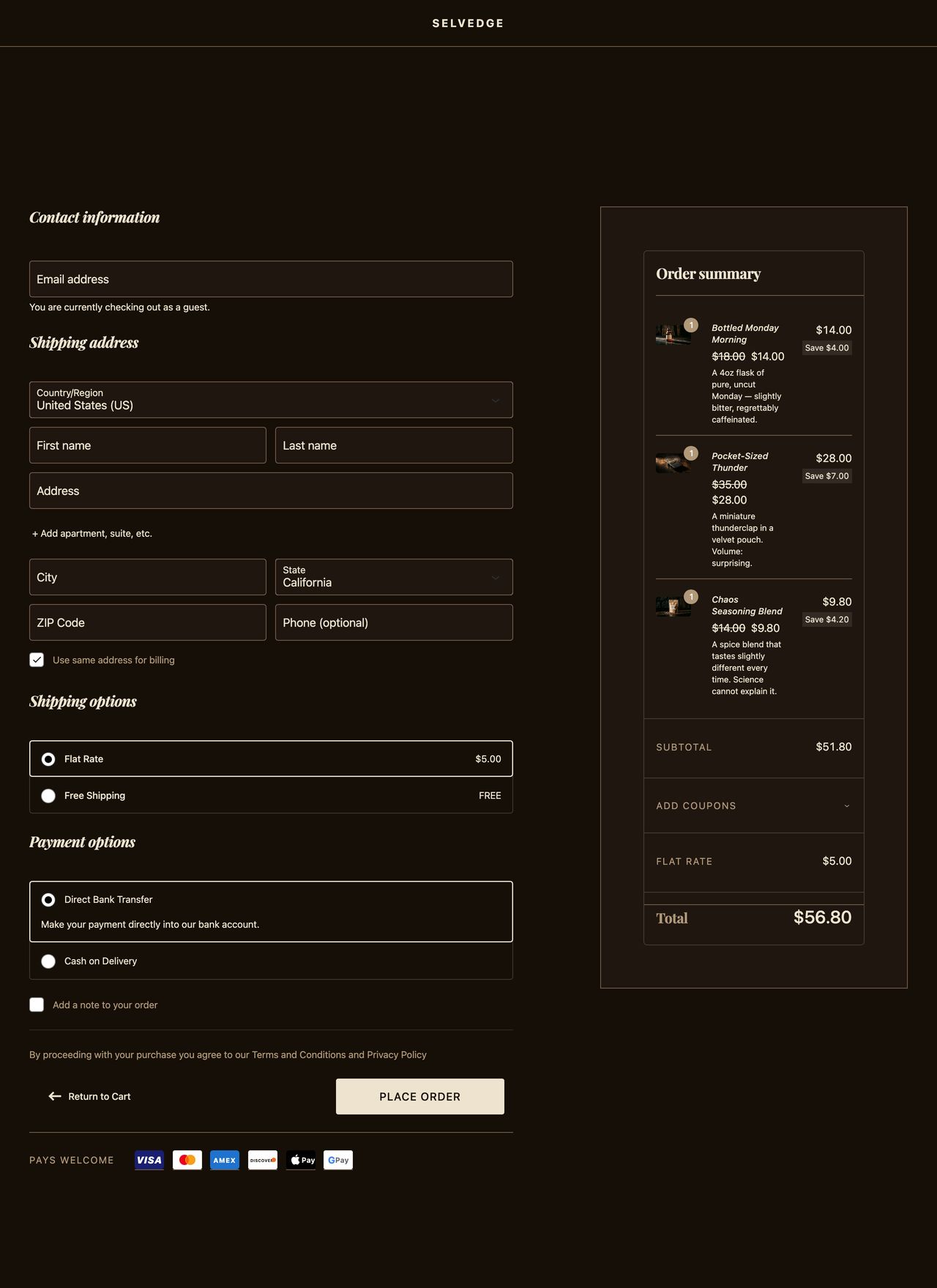Screen dimensions: 937x1288
Task: Uncheck Use same address for billing
Action: coord(37,660)
